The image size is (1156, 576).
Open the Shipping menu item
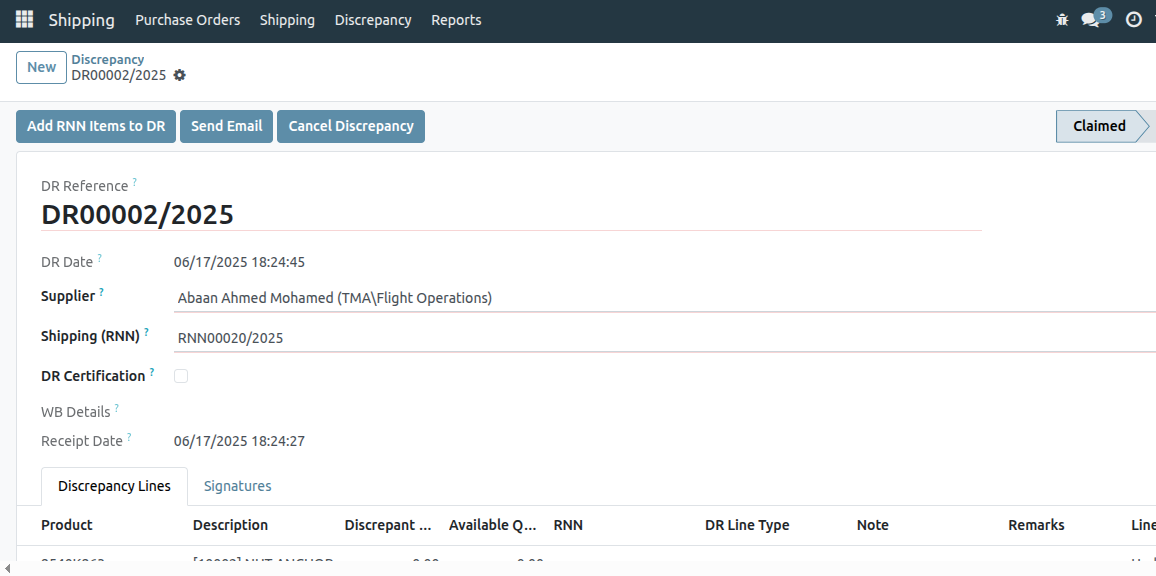[287, 20]
